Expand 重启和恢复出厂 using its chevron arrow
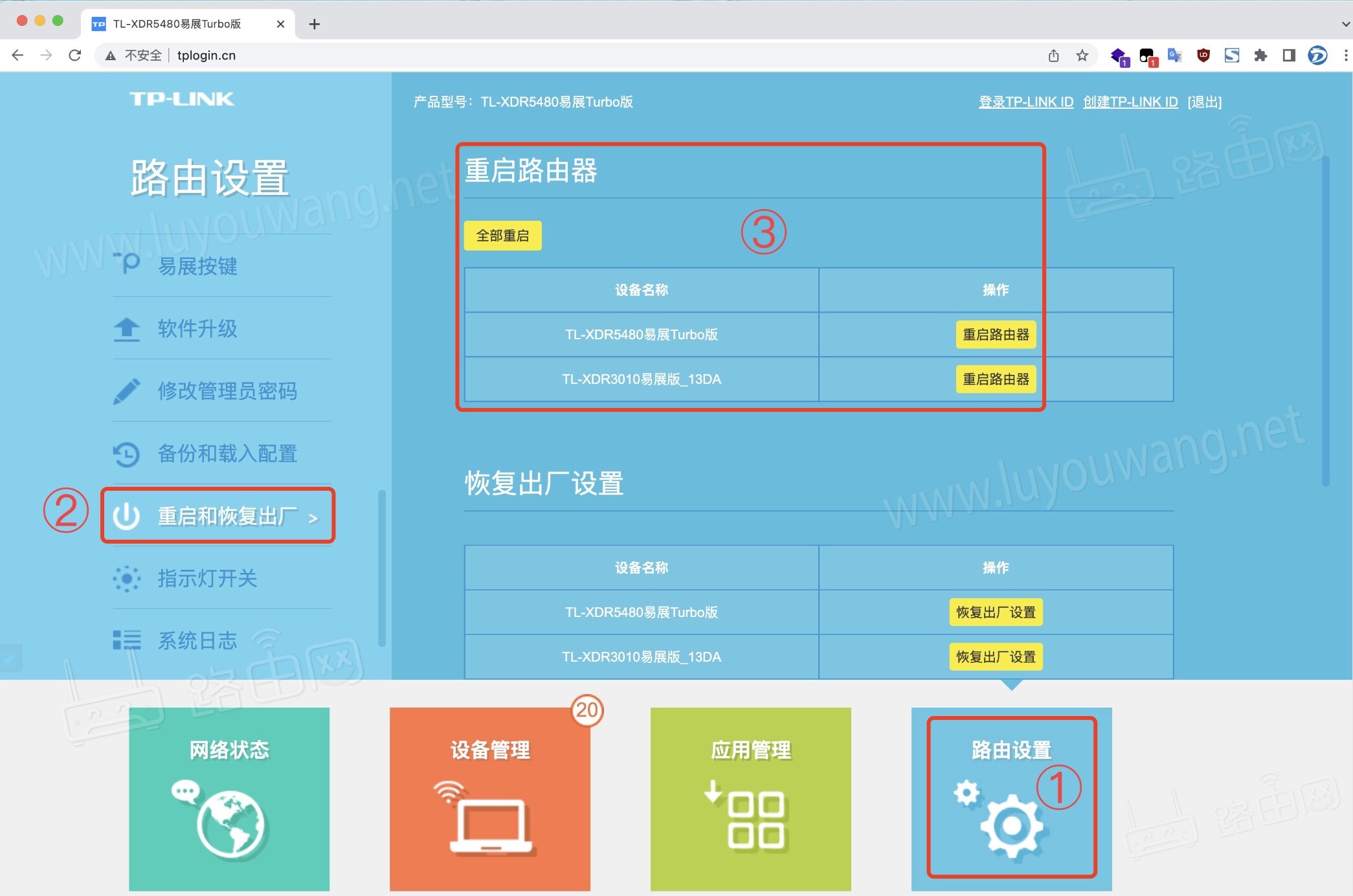 (x=315, y=517)
